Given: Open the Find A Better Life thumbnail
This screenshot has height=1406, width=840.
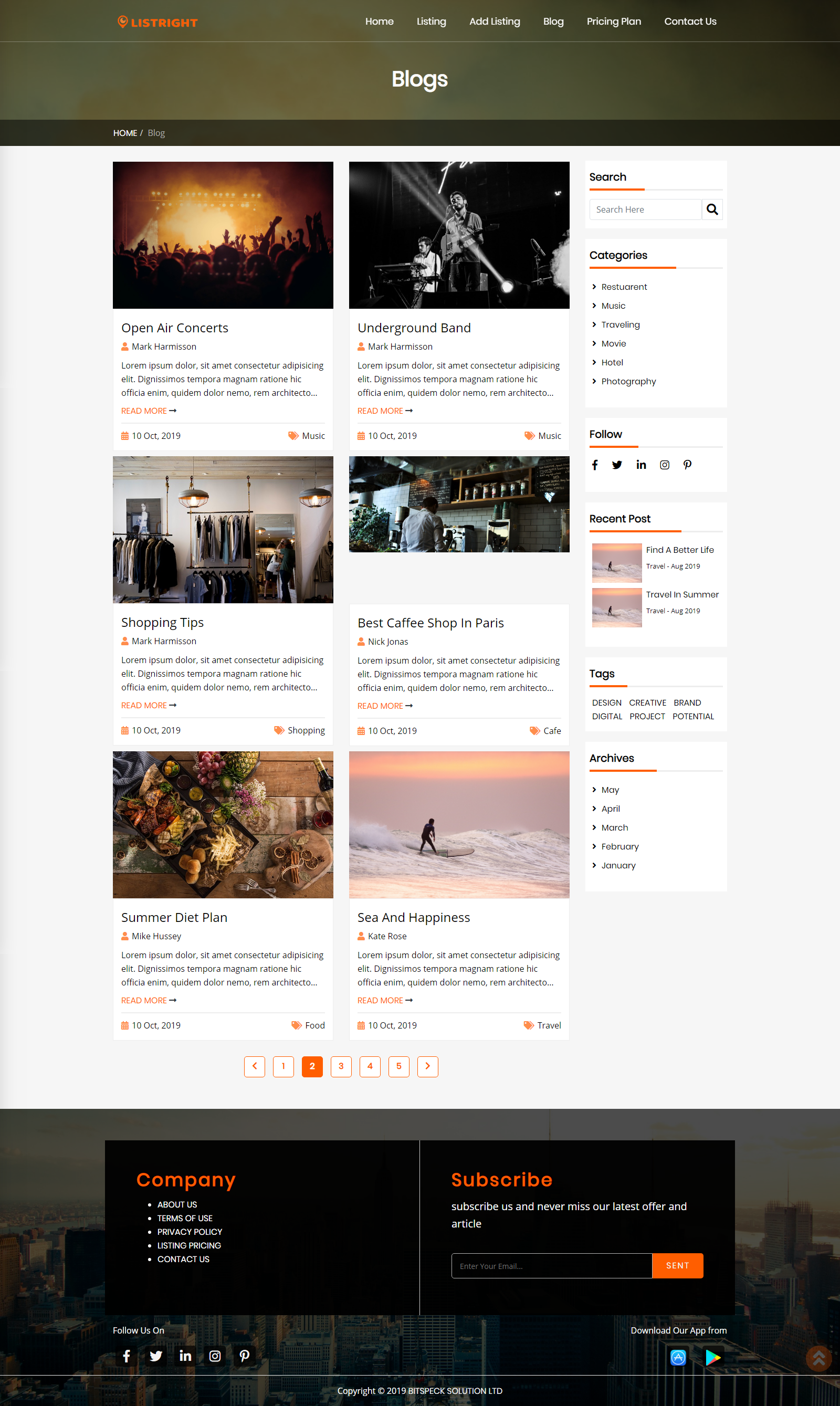Looking at the screenshot, I should point(616,563).
